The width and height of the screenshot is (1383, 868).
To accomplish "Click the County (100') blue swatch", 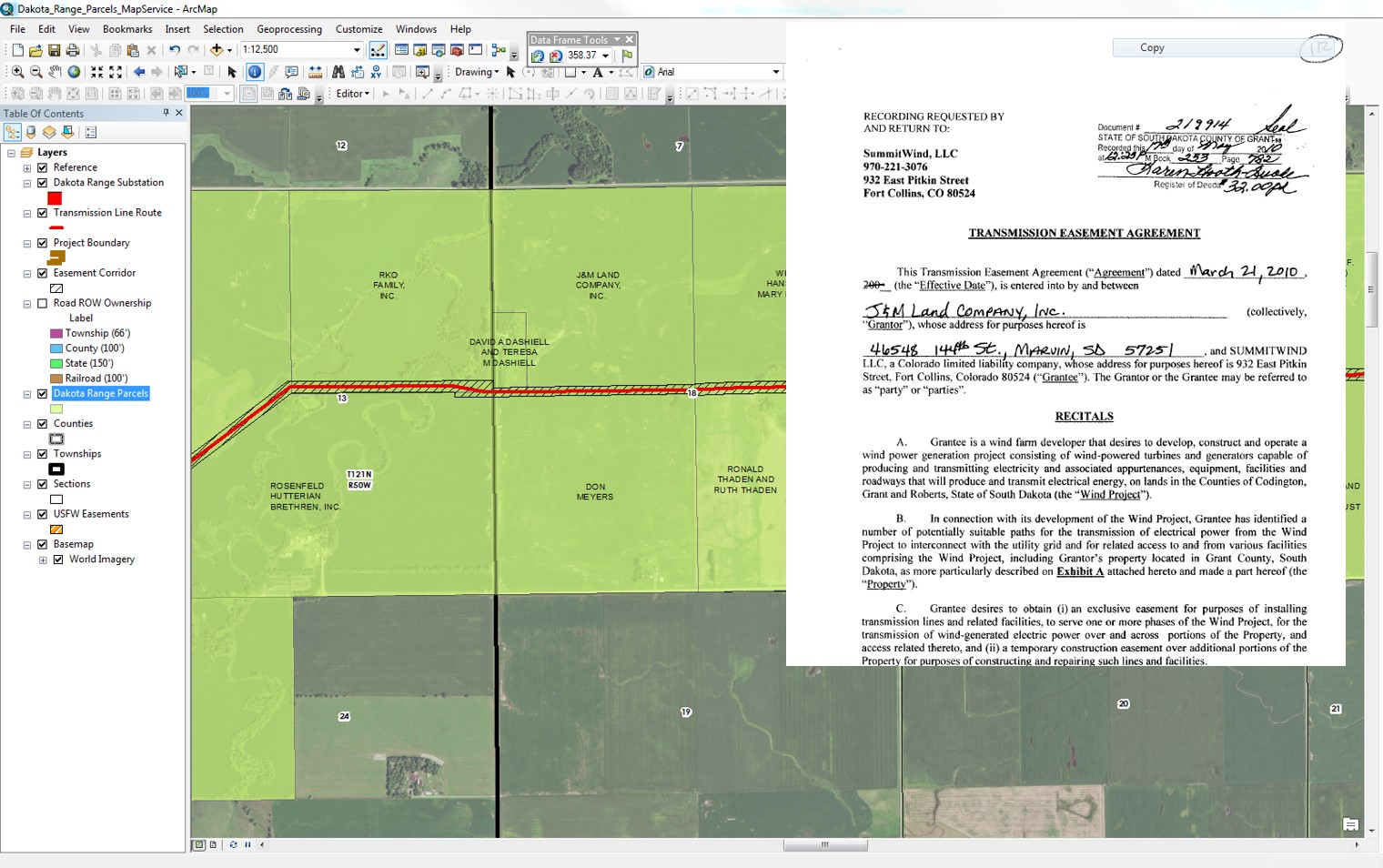I will click(x=56, y=348).
